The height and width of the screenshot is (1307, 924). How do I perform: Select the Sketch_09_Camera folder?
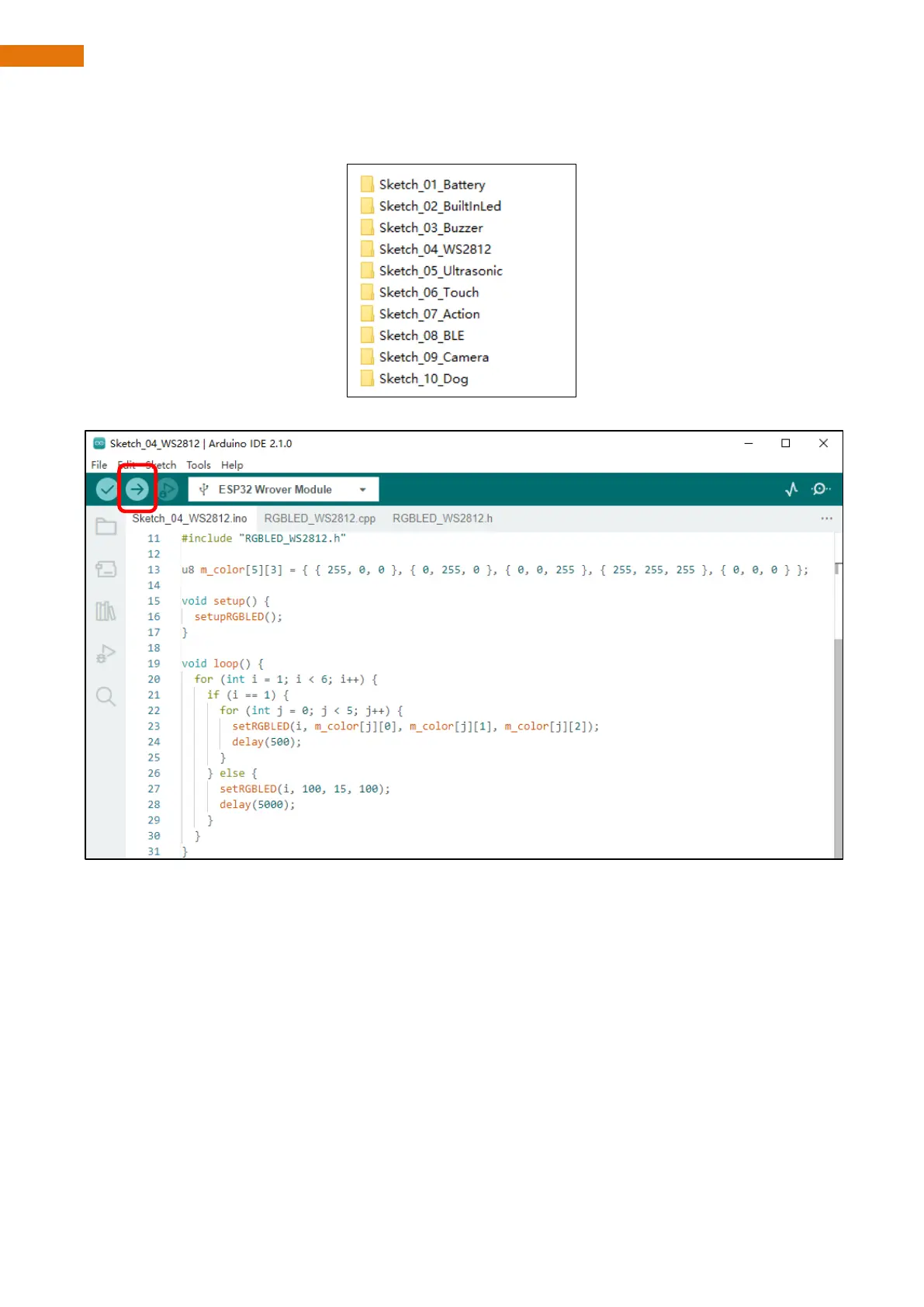(425, 357)
